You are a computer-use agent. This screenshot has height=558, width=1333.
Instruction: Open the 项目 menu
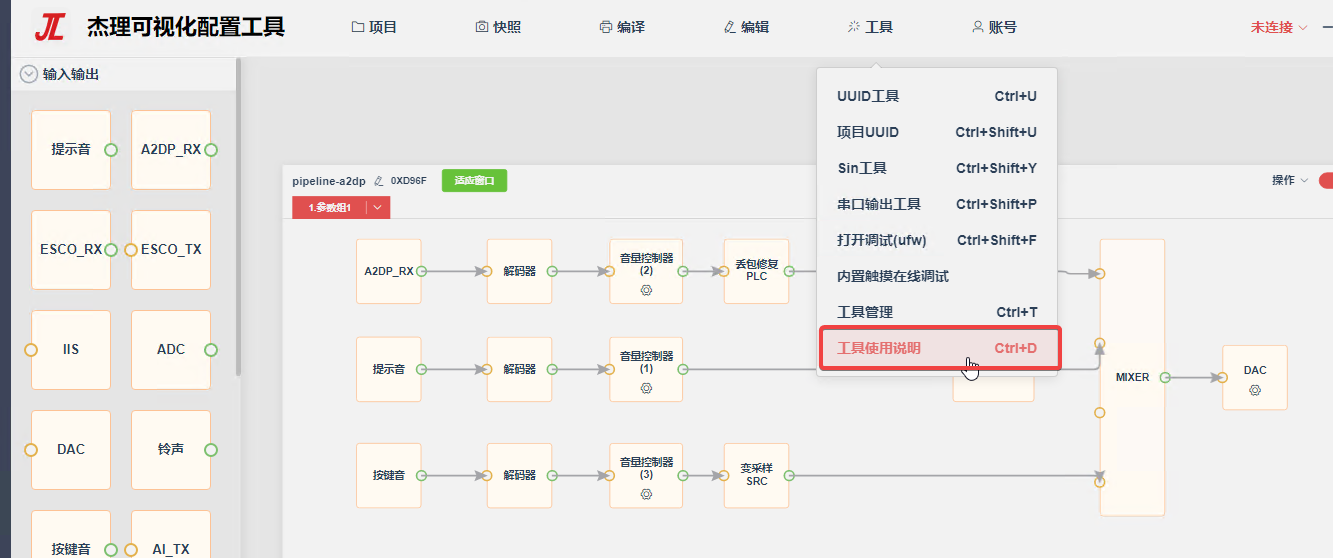click(375, 28)
